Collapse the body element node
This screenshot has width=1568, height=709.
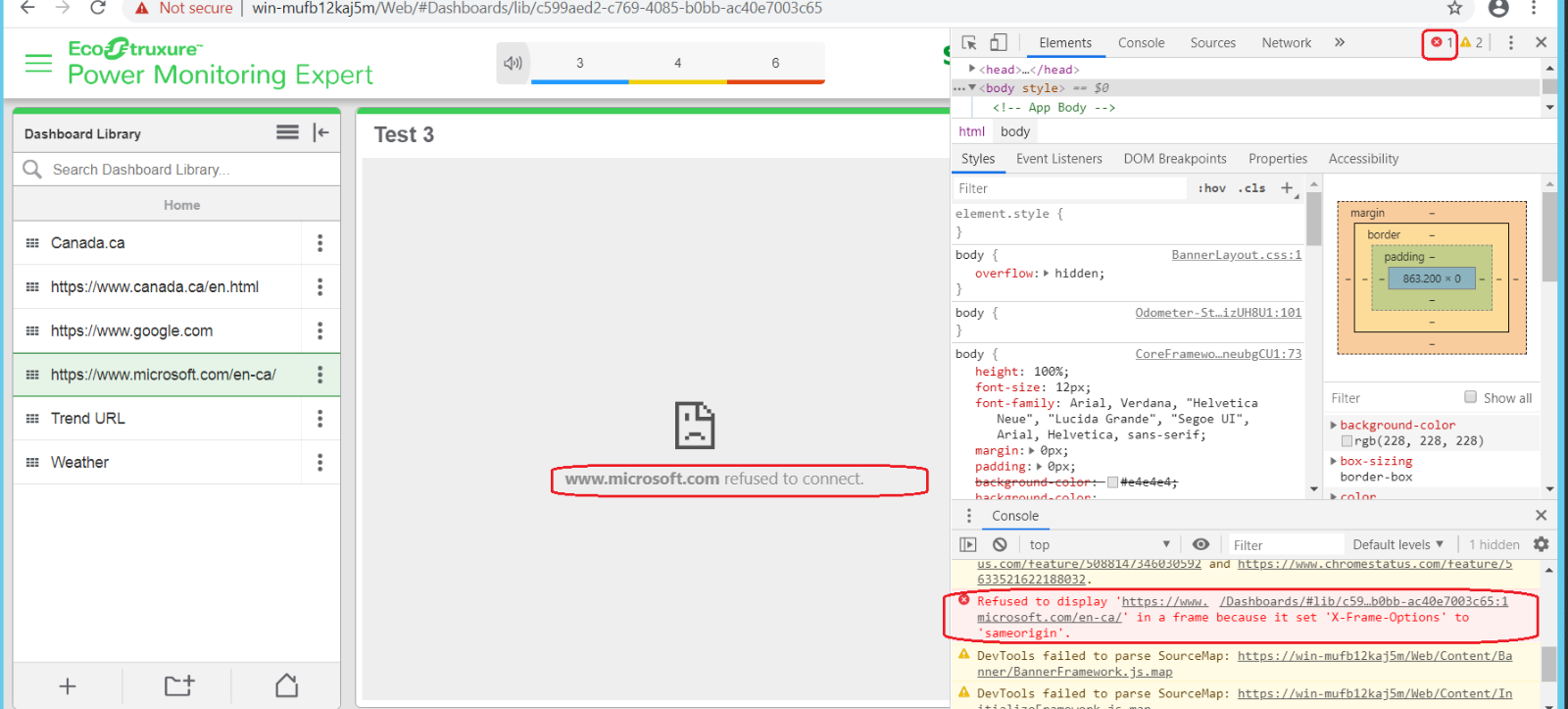[x=972, y=87]
